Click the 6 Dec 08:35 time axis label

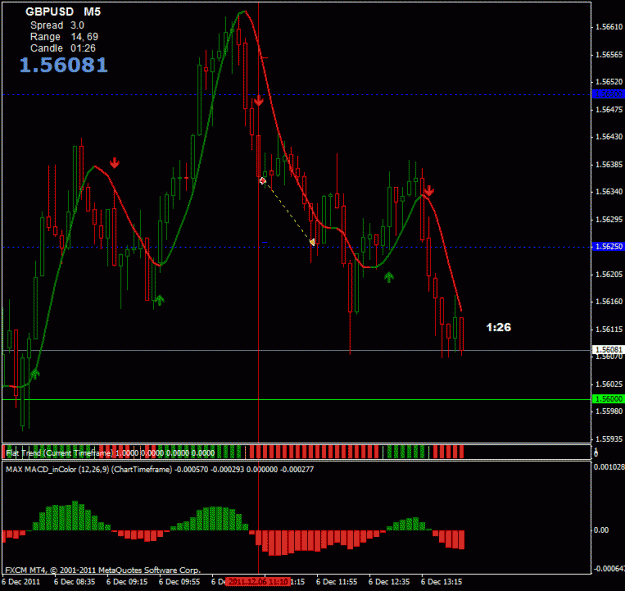(75, 582)
